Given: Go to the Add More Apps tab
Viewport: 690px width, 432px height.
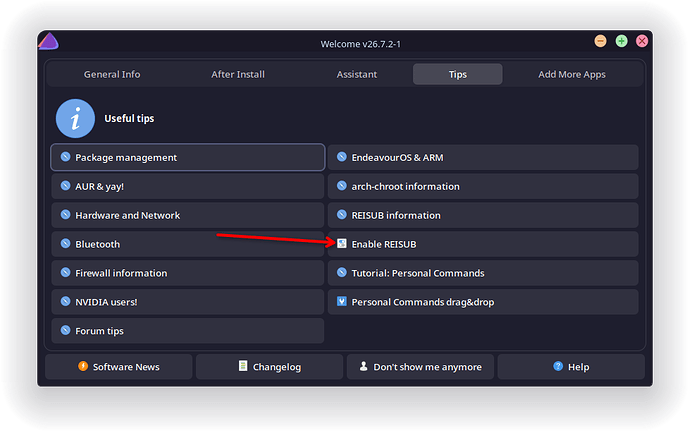Looking at the screenshot, I should tap(572, 74).
